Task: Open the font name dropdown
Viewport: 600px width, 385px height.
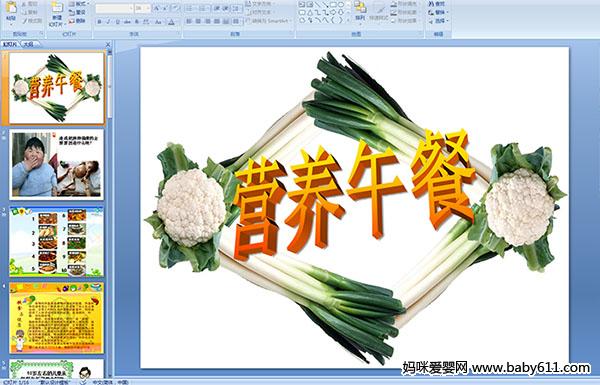Action: click(x=114, y=8)
